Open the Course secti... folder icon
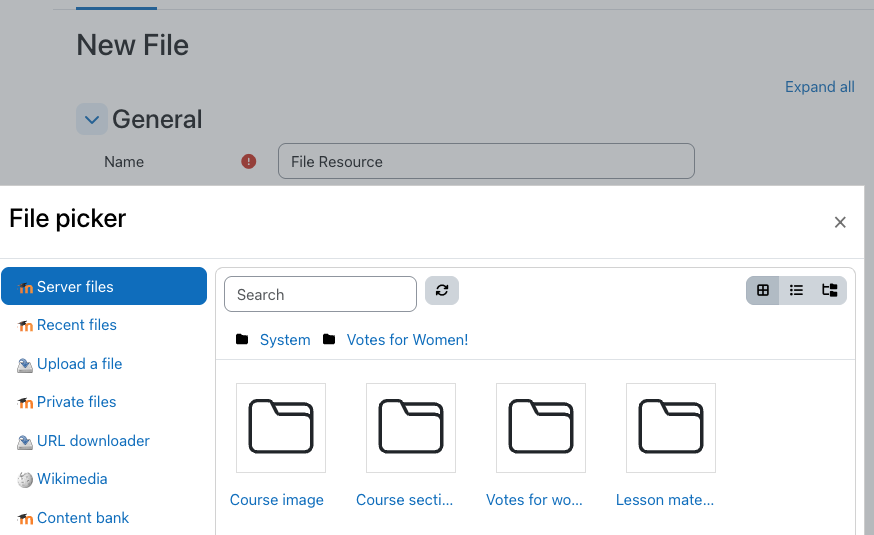Image resolution: width=874 pixels, height=535 pixels. (411, 427)
